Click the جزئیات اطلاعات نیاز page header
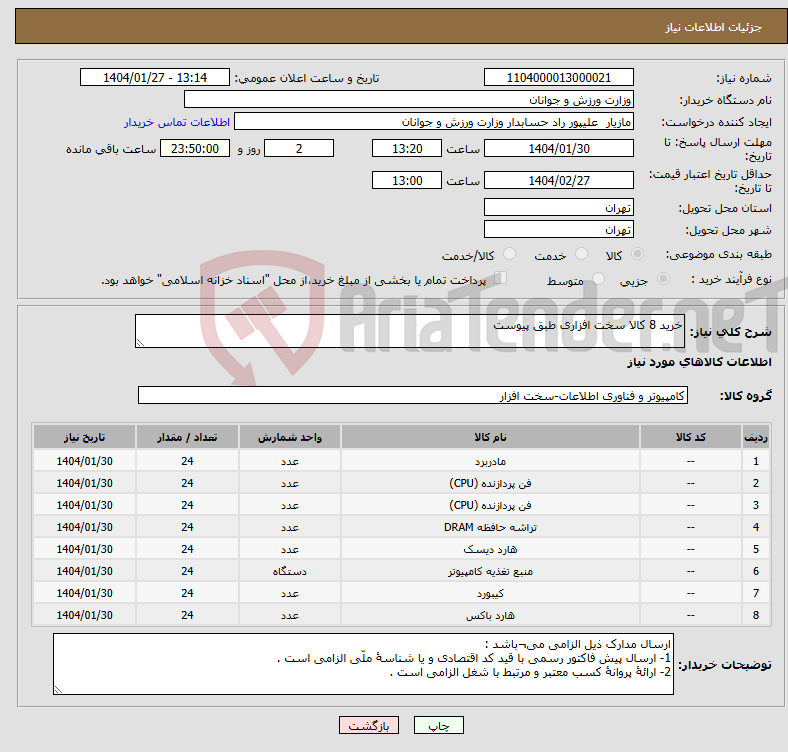788x752 pixels. 714,27
